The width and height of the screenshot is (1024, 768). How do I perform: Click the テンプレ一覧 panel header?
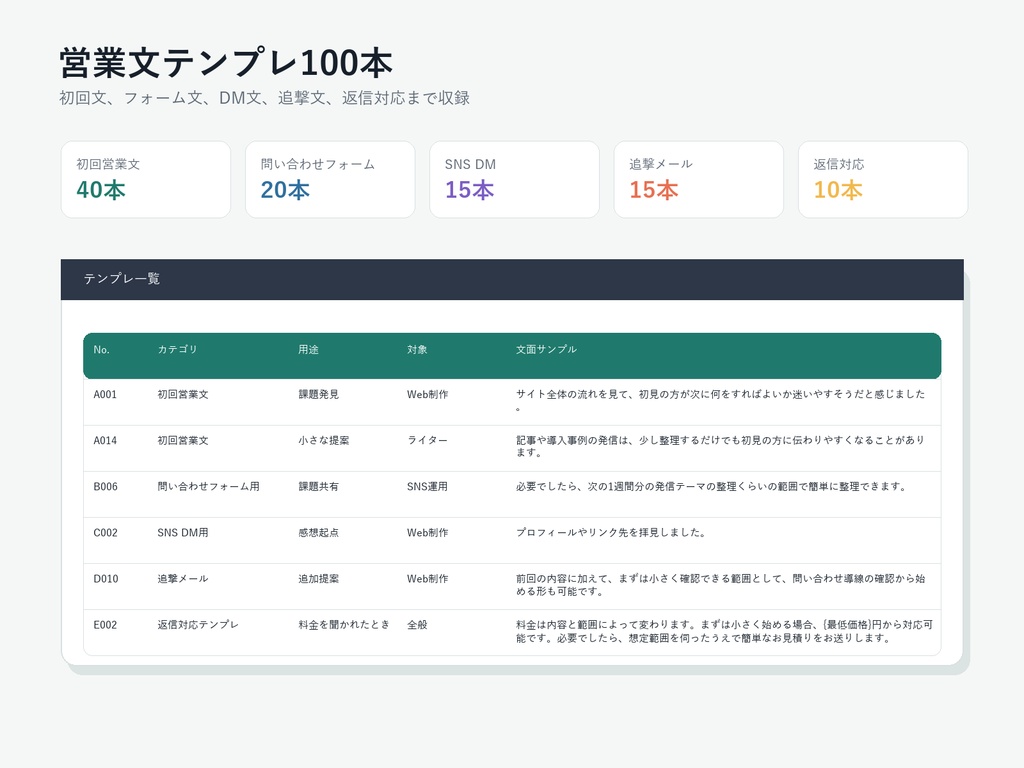(512, 280)
